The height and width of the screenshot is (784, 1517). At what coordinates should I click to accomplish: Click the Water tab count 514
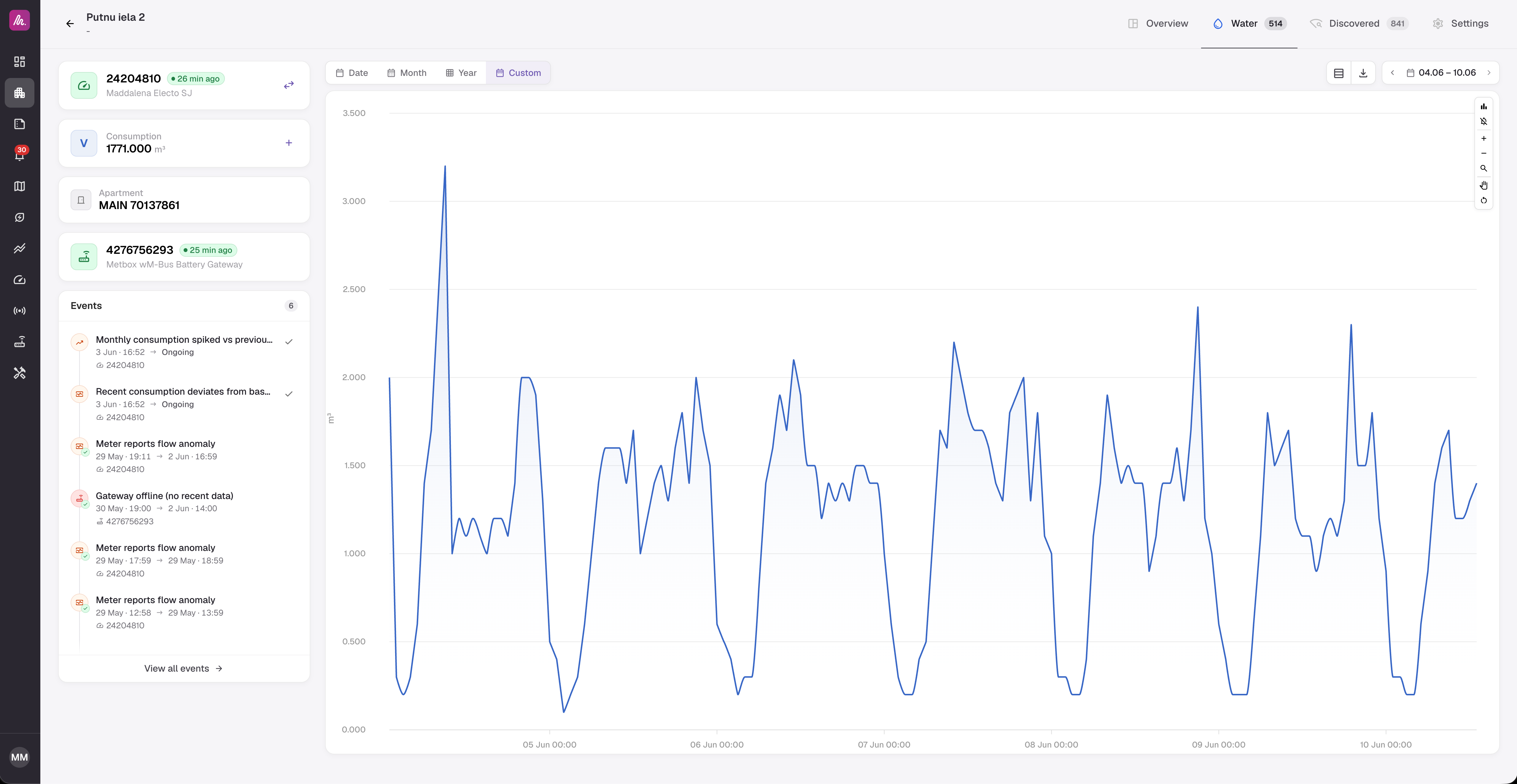[x=1276, y=23]
